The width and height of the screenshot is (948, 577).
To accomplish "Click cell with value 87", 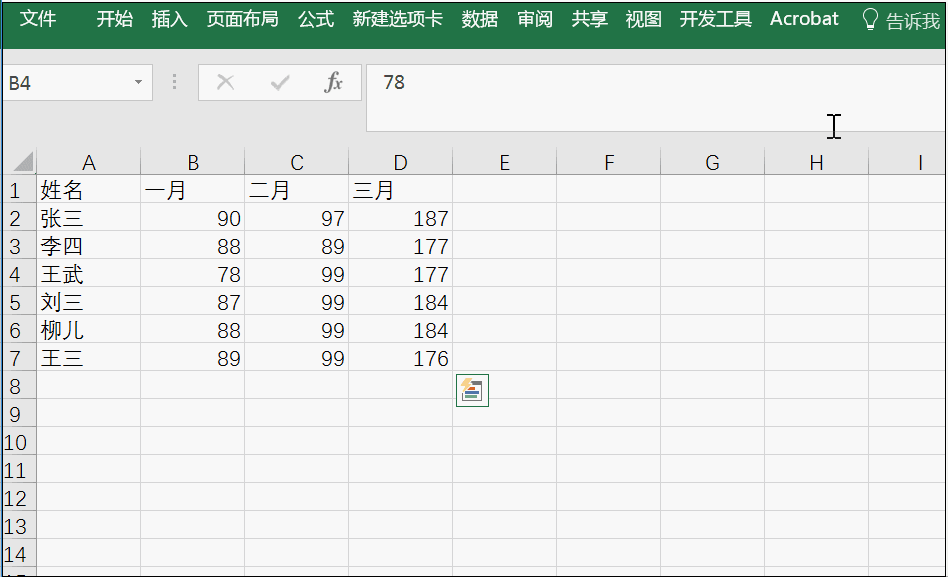I will pos(193,302).
